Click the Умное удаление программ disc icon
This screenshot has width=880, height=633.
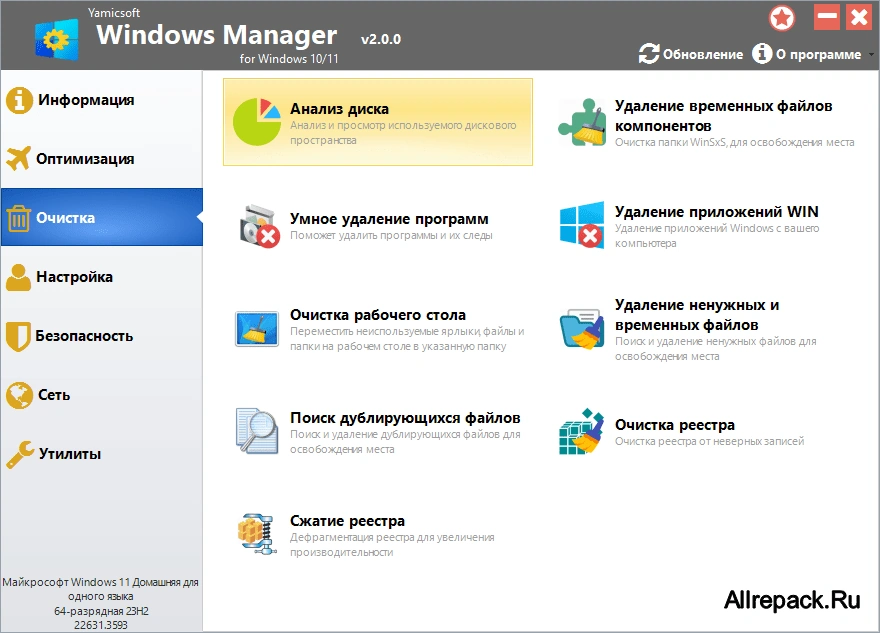click(259, 226)
